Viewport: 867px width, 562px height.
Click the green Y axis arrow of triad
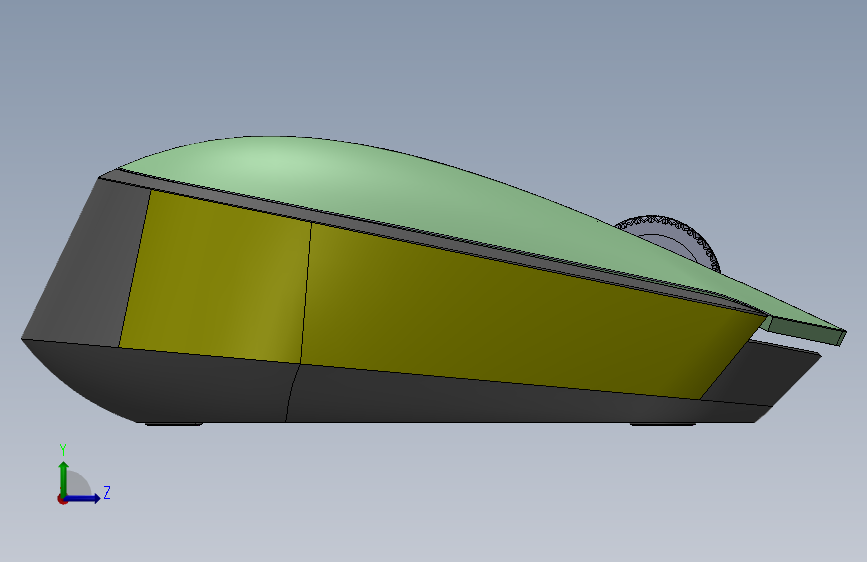[x=64, y=478]
